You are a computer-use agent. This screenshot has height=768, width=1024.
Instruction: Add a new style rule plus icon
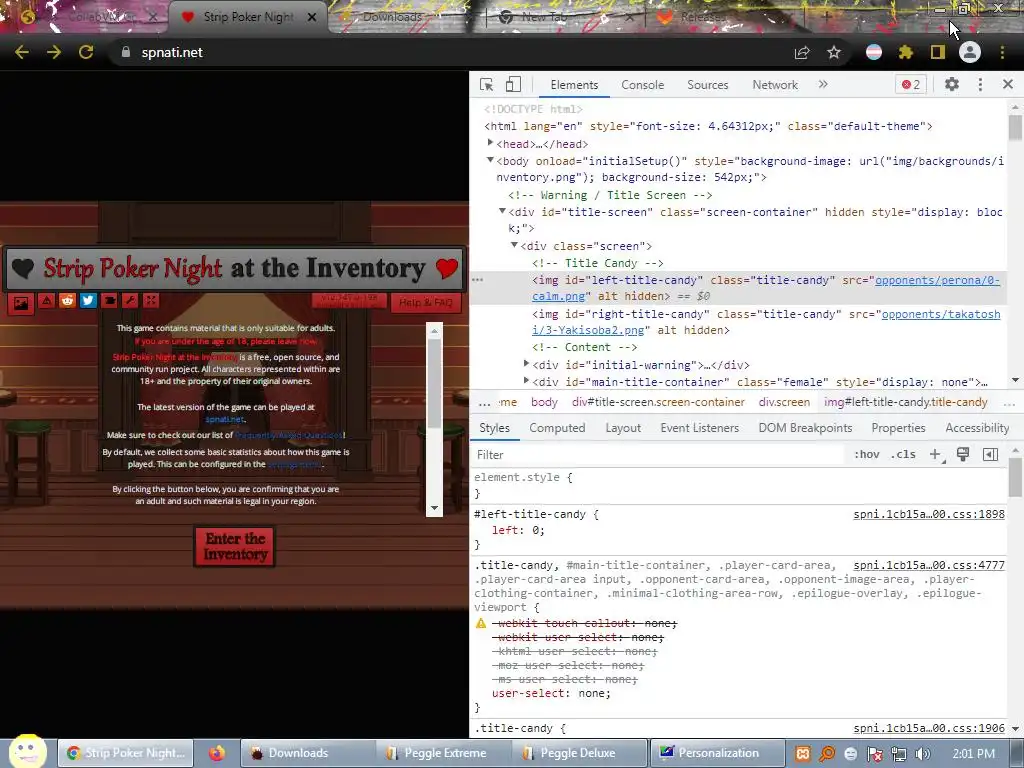point(935,455)
